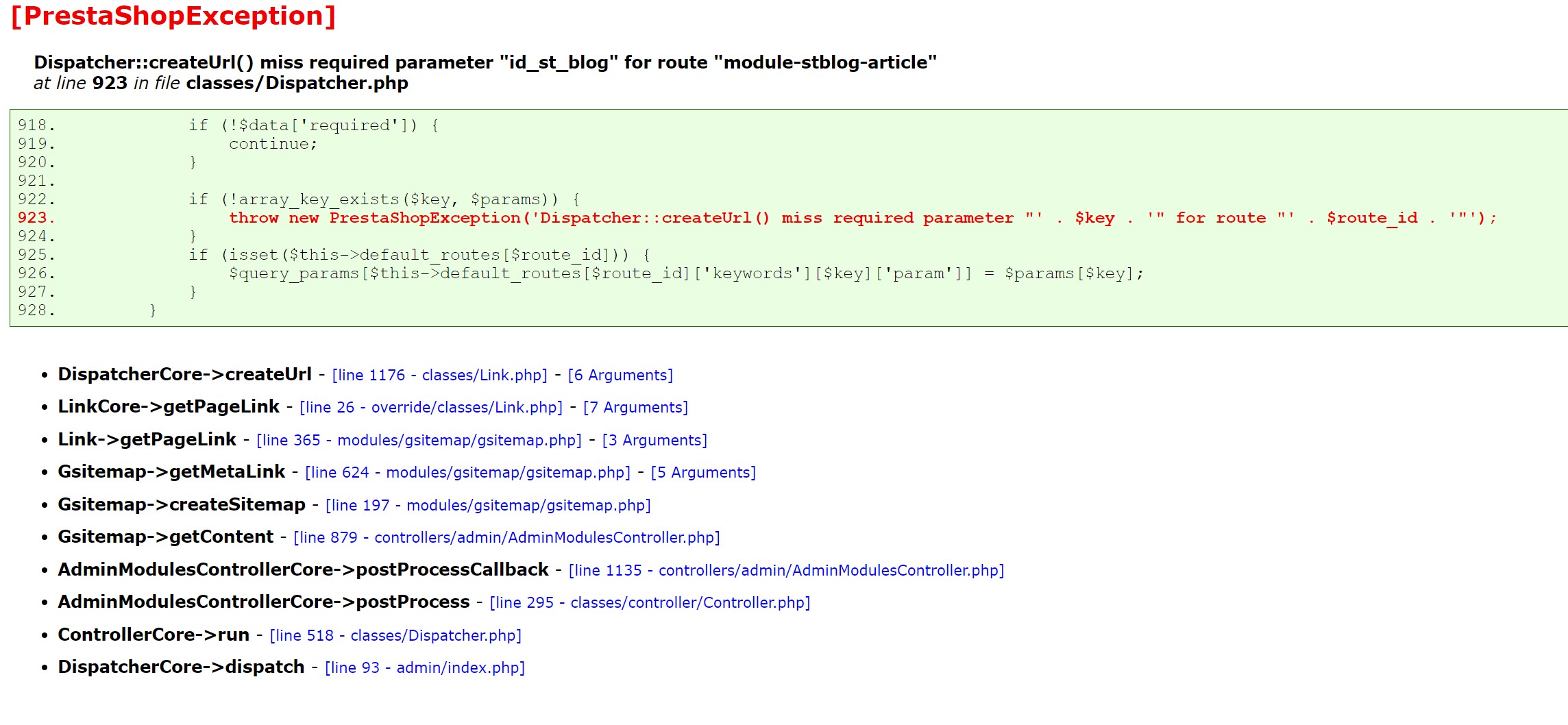This screenshot has width=1568, height=725.
Task: Open '[line 518 - classes/Dispatcher.php]' link
Action: click(395, 635)
